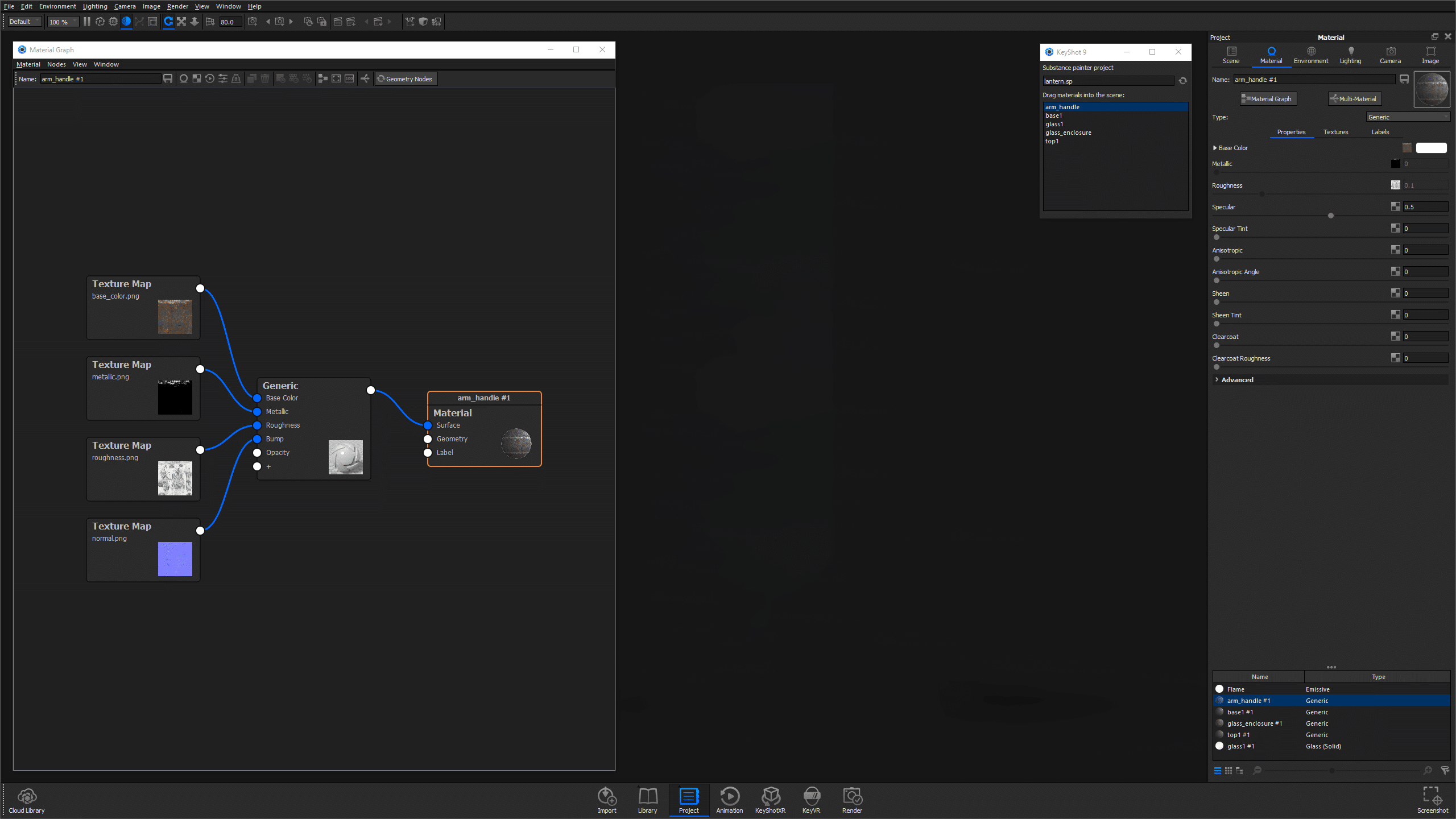1456x819 pixels.
Task: Toggle Denoise blue sphere icon
Action: click(126, 22)
